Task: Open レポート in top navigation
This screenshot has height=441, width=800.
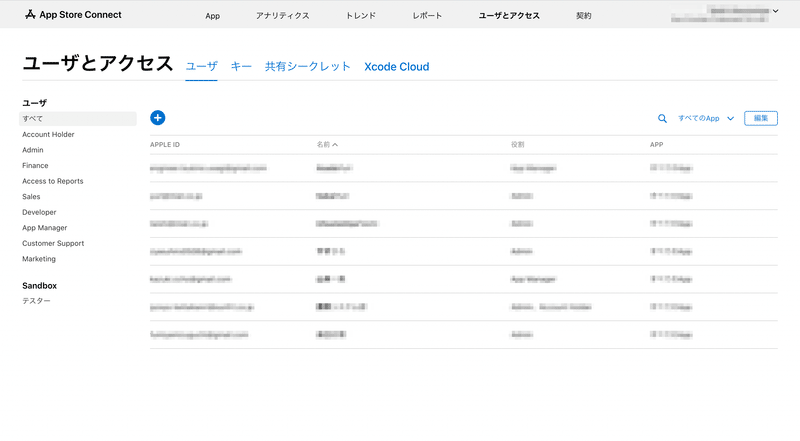Action: (x=427, y=16)
